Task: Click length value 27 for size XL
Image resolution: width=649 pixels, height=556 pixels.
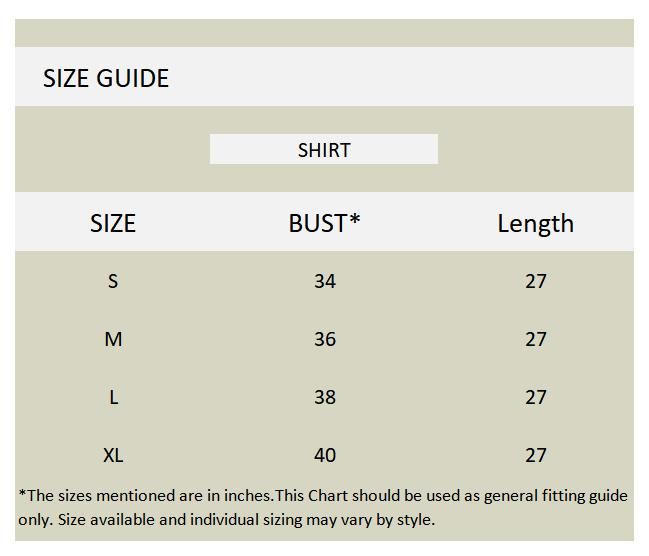Action: pyautogui.click(x=536, y=455)
